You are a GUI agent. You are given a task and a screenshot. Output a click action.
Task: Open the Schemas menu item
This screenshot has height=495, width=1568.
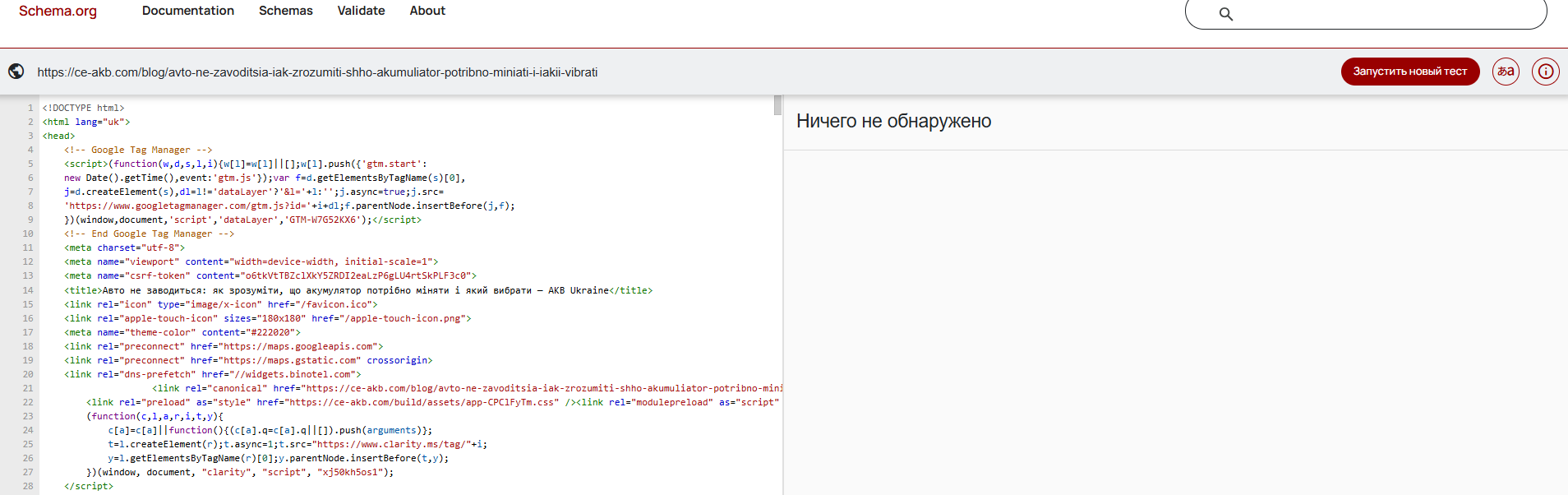tap(286, 11)
